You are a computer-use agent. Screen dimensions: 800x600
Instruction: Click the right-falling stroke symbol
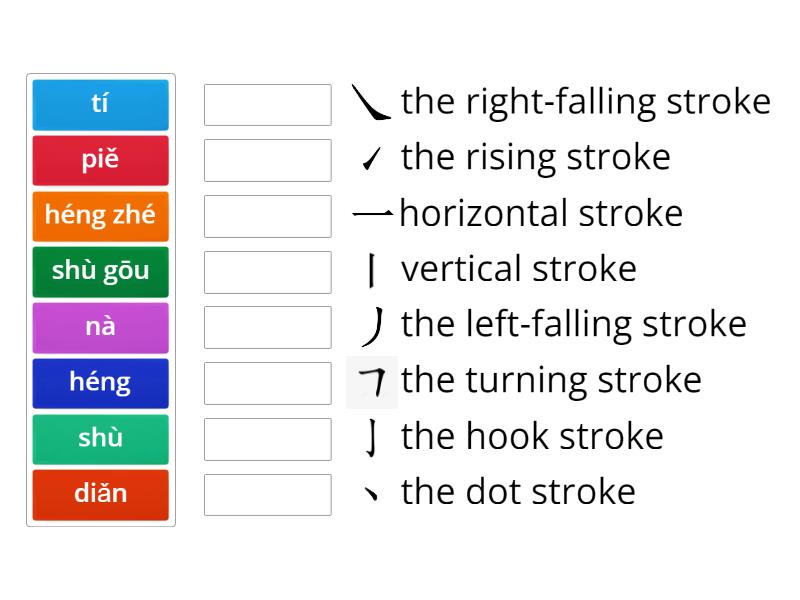371,100
